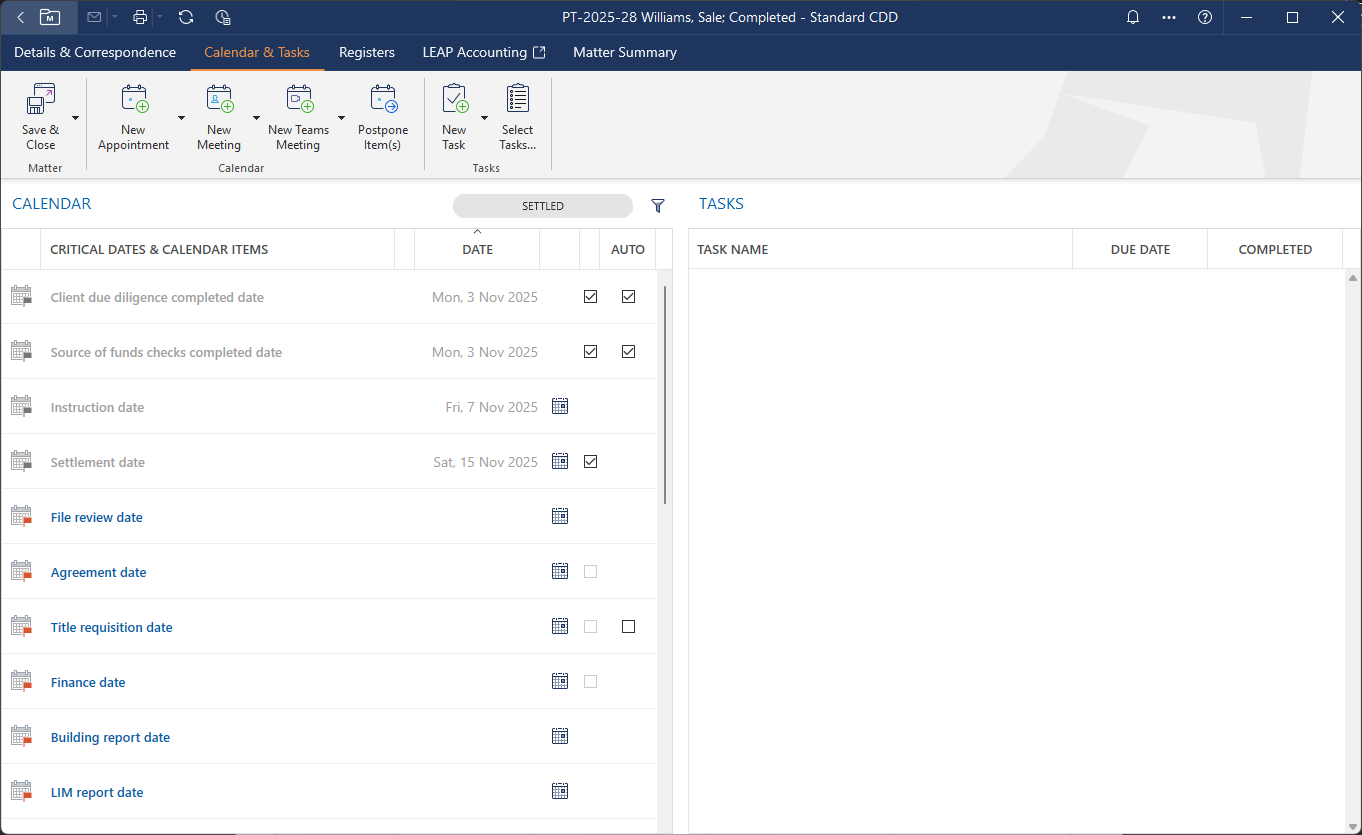Expand the New Appointment dropdown arrow
The height and width of the screenshot is (835, 1362).
tap(181, 118)
